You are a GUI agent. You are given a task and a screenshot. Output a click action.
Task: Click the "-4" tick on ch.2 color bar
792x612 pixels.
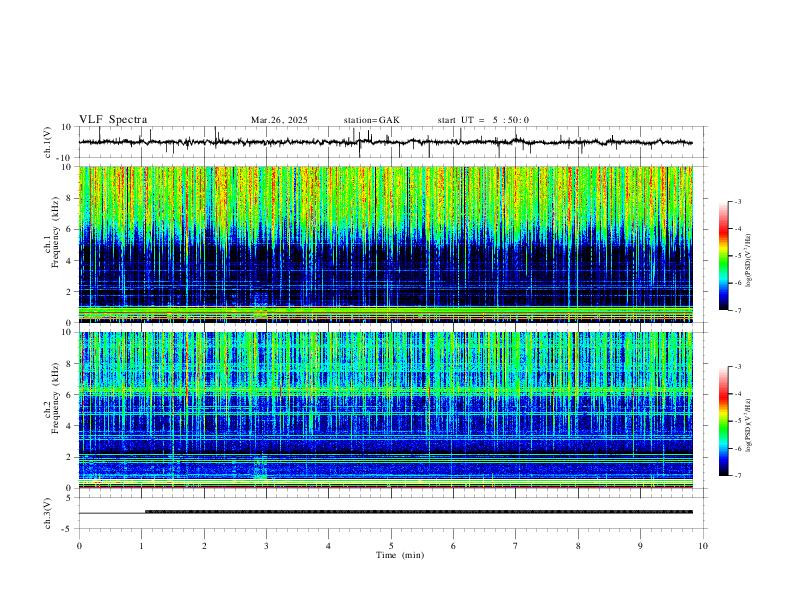737,393
